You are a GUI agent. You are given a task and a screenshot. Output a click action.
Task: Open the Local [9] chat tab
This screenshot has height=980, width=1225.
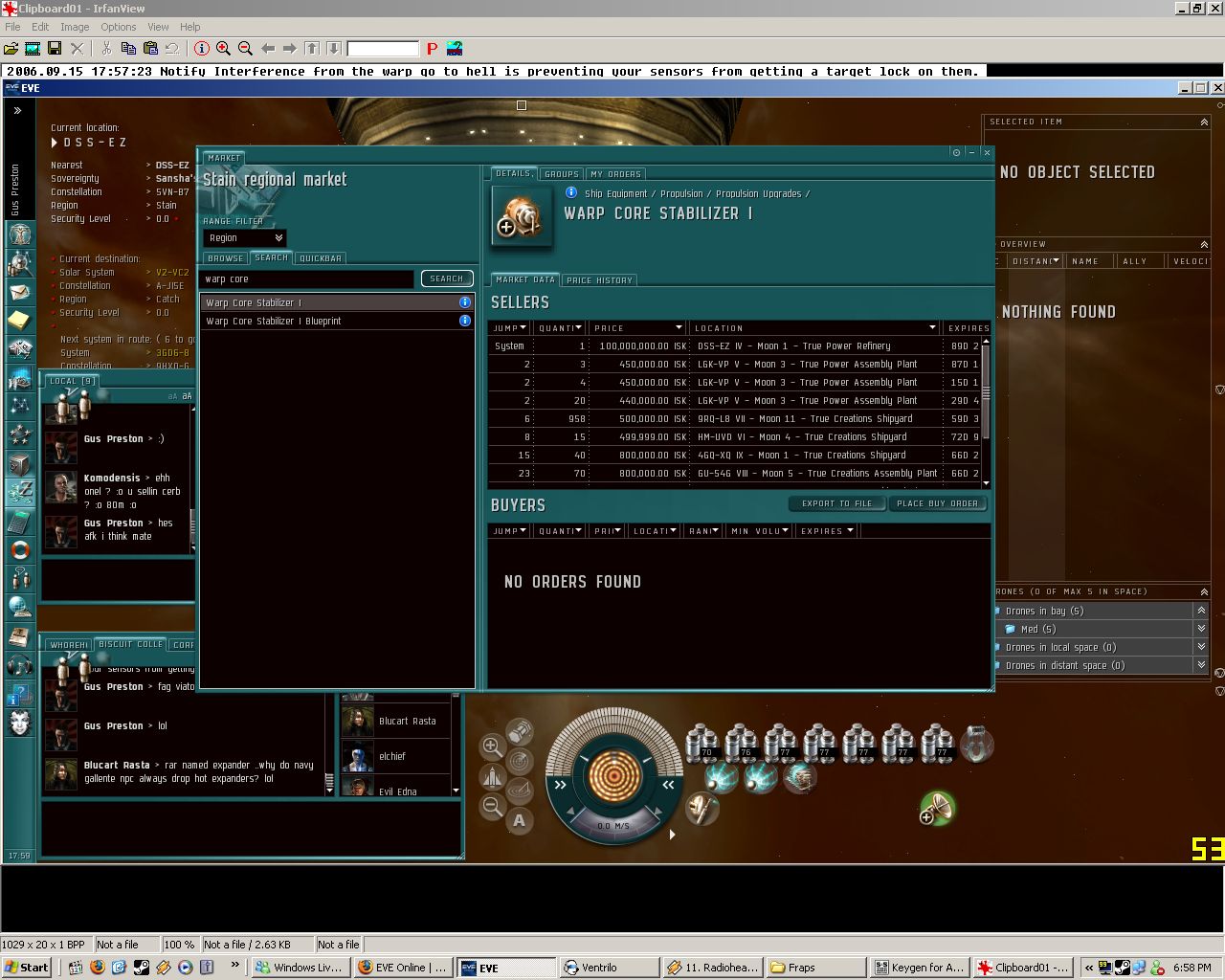(73, 381)
